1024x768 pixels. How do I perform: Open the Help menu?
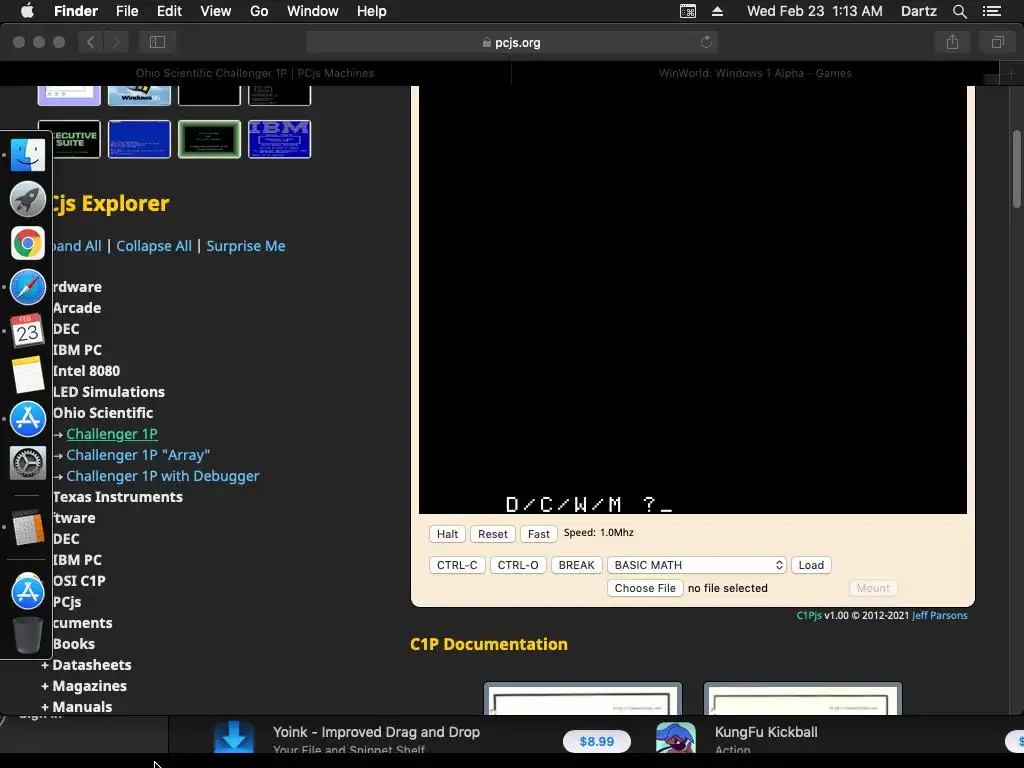coord(372,11)
